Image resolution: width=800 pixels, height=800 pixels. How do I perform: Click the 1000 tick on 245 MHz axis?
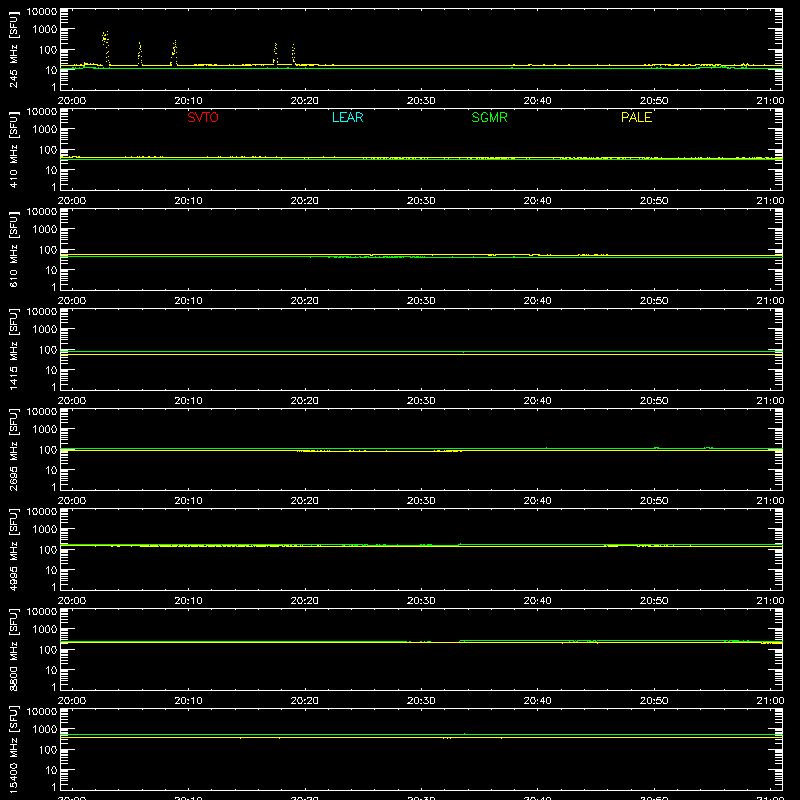click(x=45, y=30)
